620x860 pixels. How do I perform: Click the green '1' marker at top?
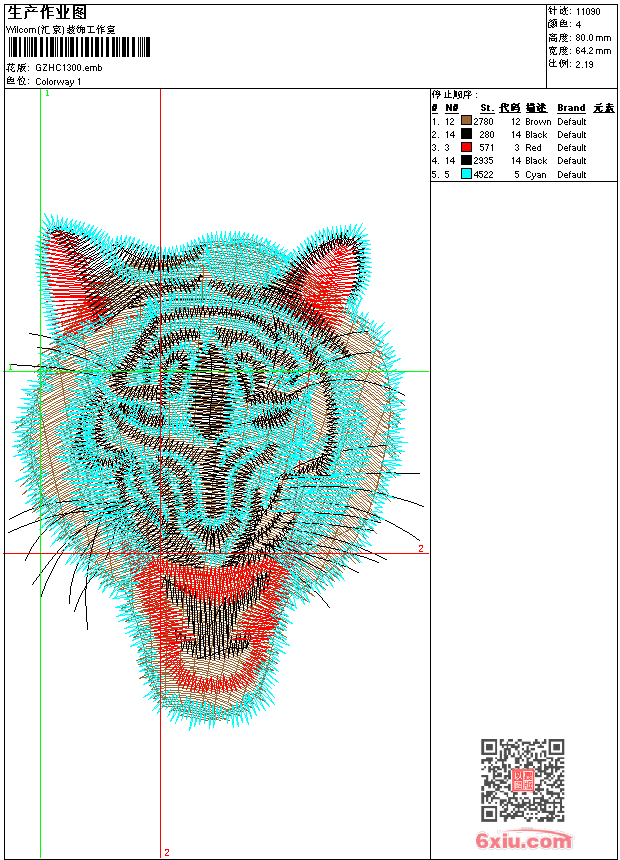click(x=46, y=93)
